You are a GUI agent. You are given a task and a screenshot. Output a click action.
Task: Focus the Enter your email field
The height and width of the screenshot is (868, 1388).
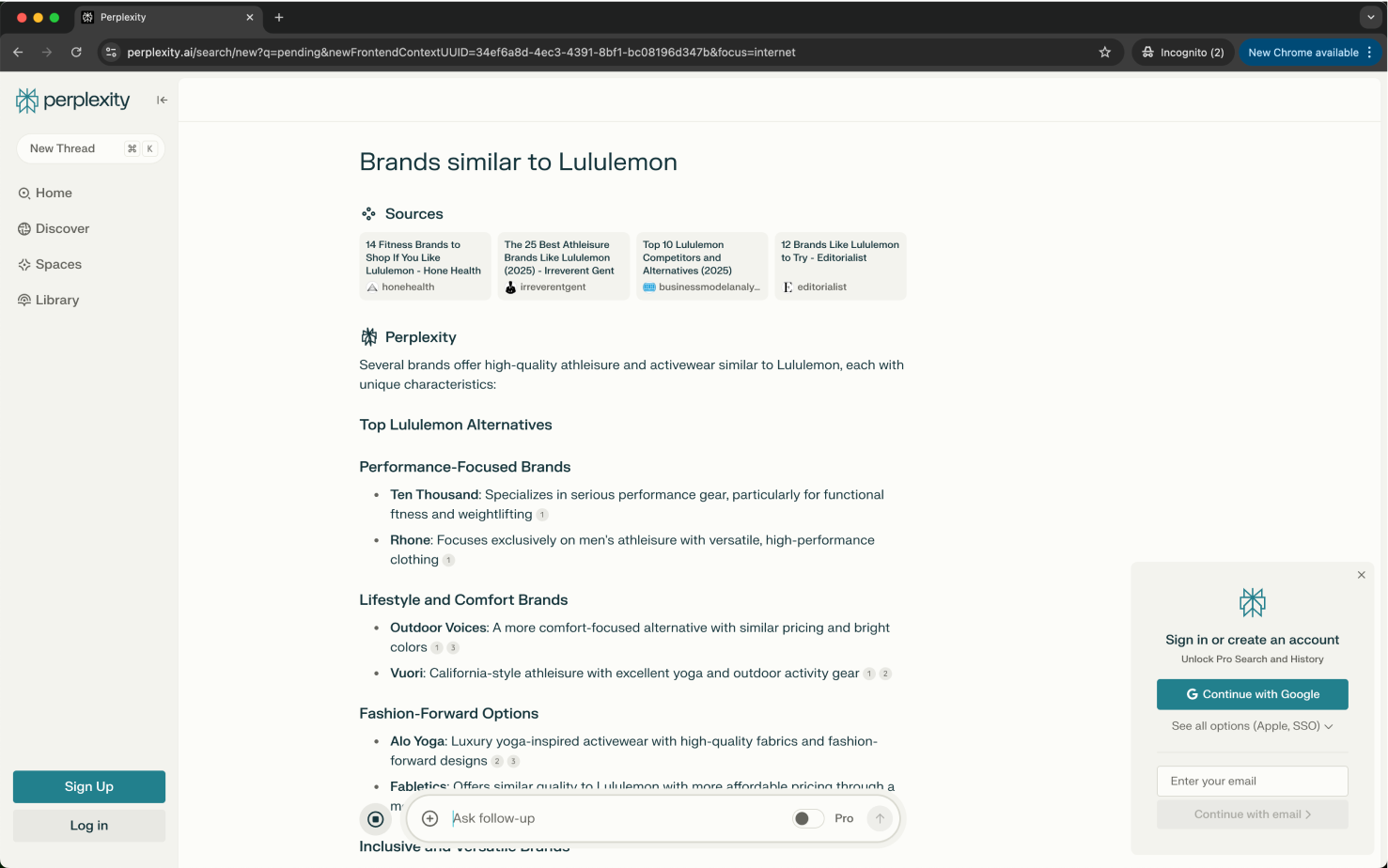1252,781
